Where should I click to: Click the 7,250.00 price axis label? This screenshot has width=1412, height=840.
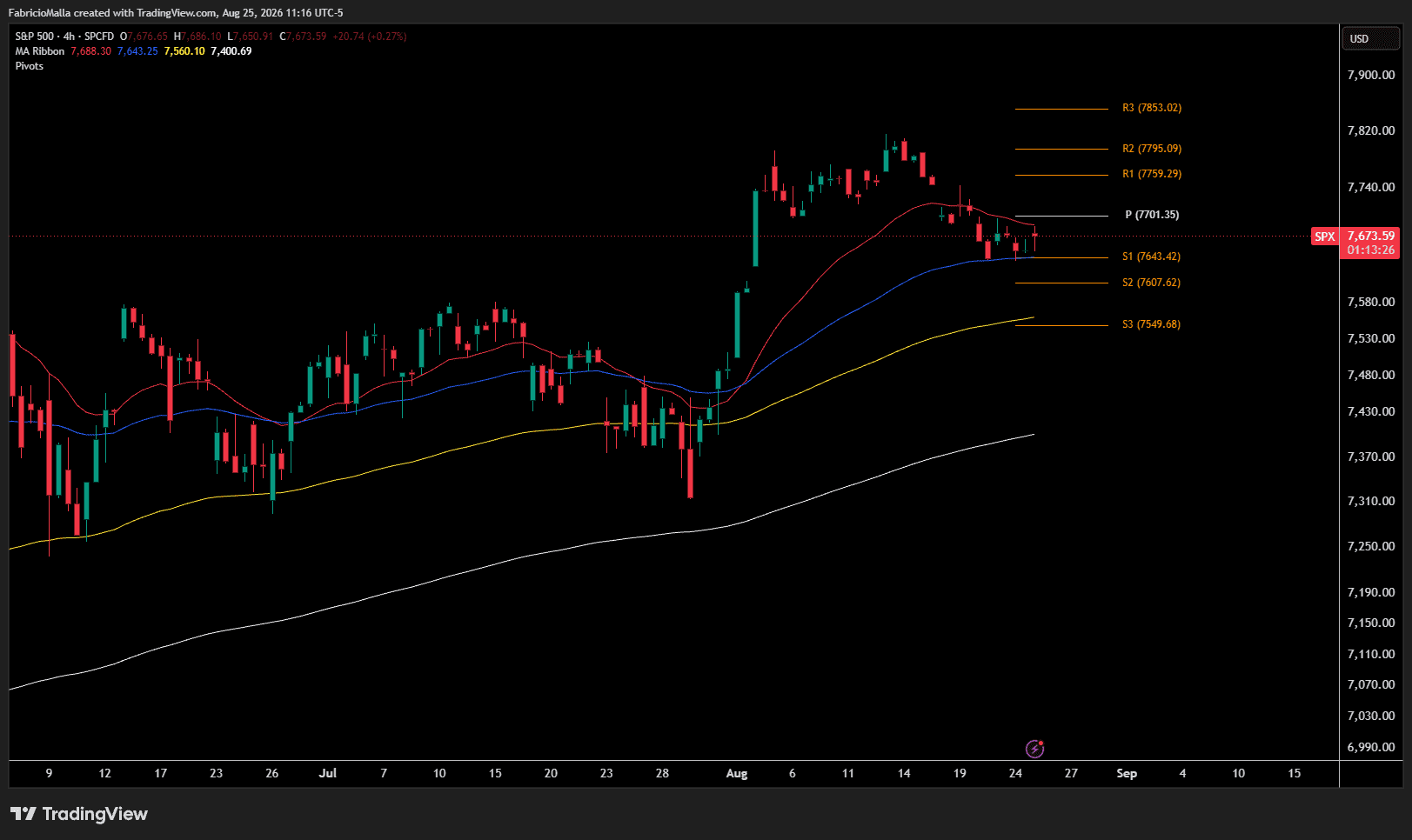click(x=1371, y=546)
